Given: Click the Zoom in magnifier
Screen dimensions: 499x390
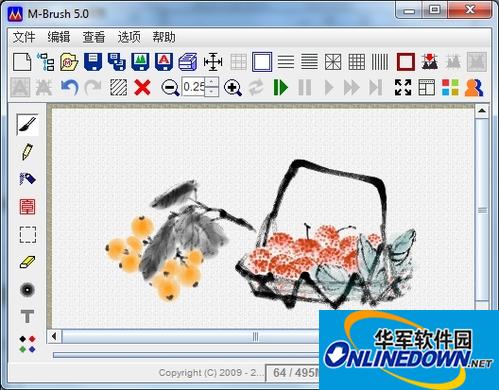Looking at the screenshot, I should [233, 88].
